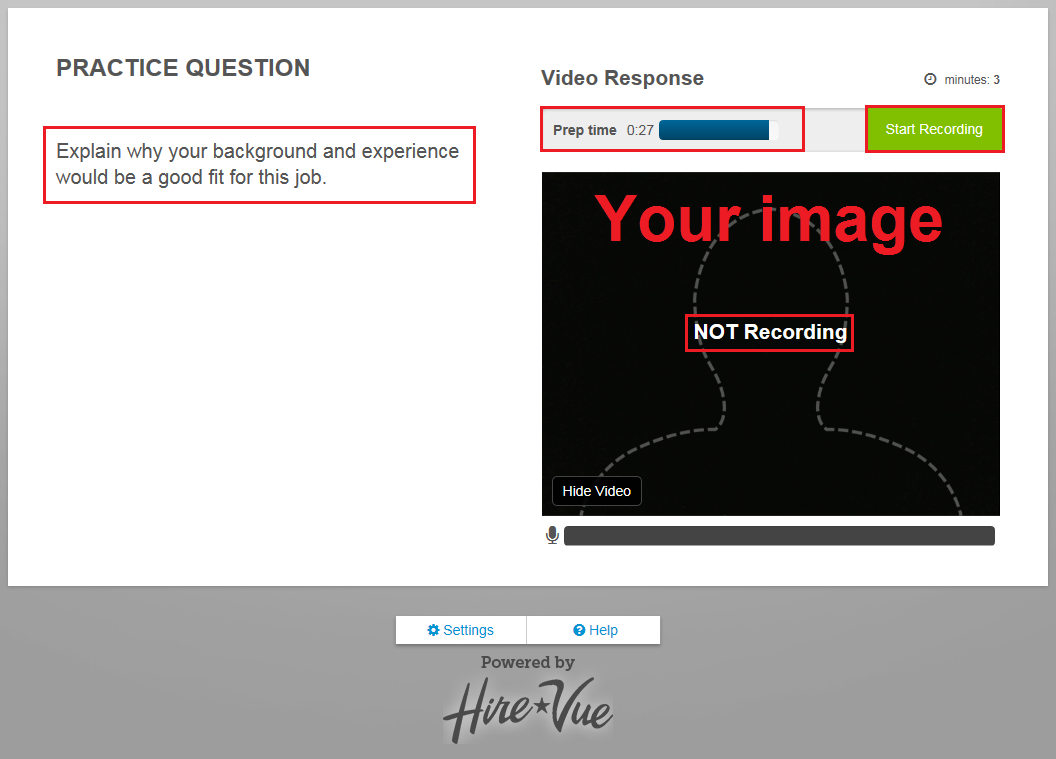Viewport: 1056px width, 759px height.
Task: Select the practice question text box
Action: click(259, 164)
